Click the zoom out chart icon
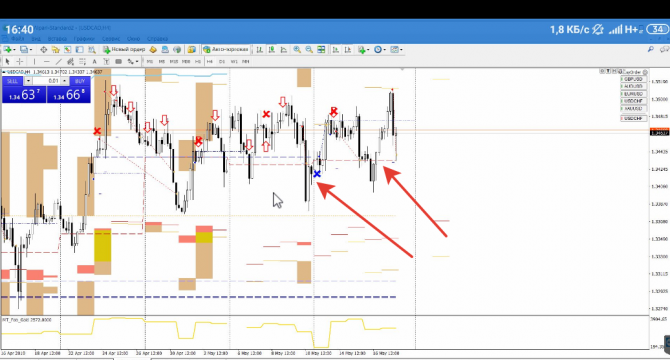 point(309,50)
